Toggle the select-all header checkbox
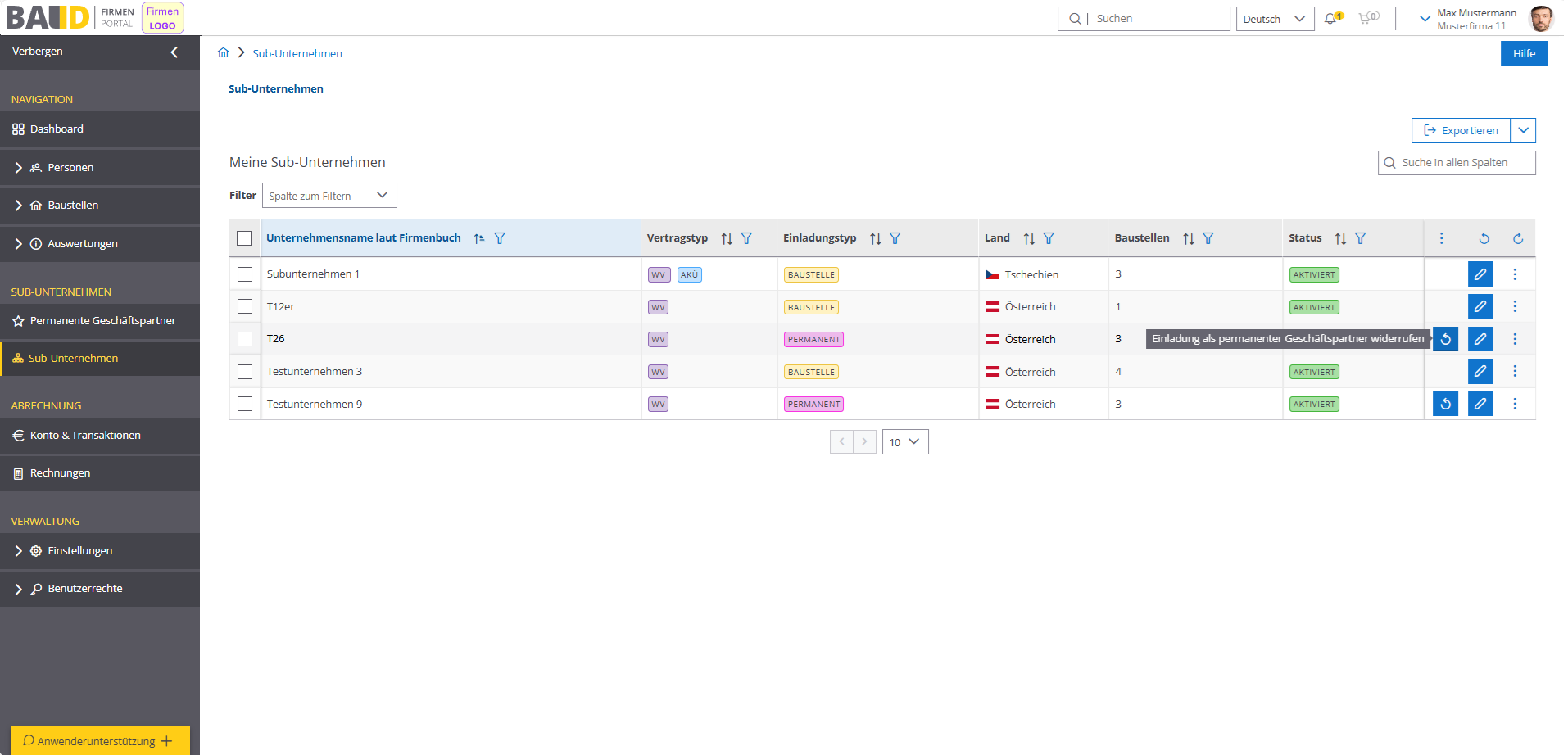The height and width of the screenshot is (755, 1568). tap(244, 238)
